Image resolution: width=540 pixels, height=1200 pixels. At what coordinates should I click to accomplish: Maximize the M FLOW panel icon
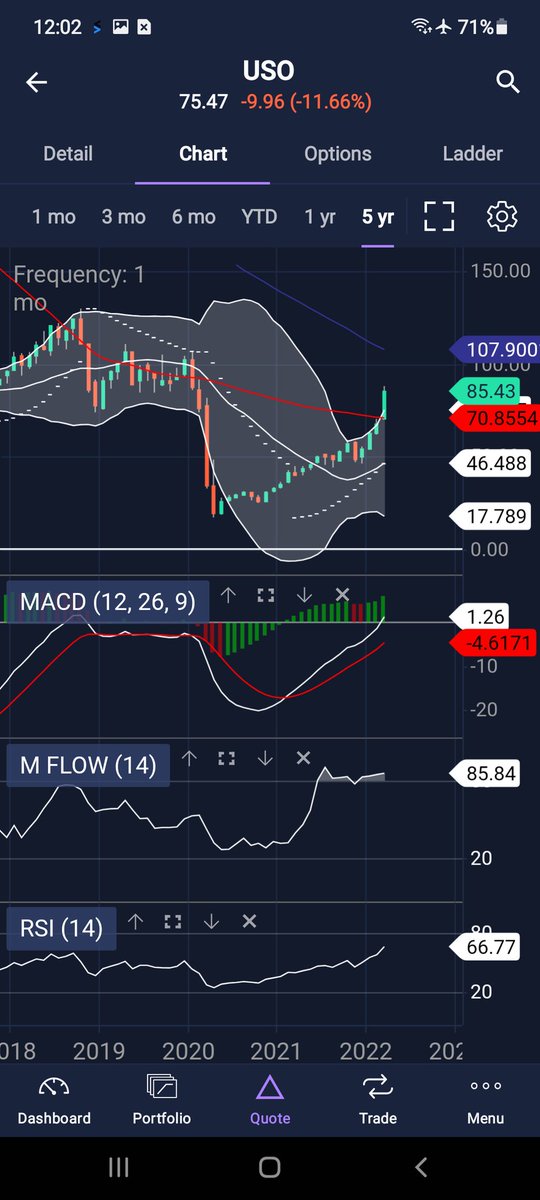[x=227, y=759]
